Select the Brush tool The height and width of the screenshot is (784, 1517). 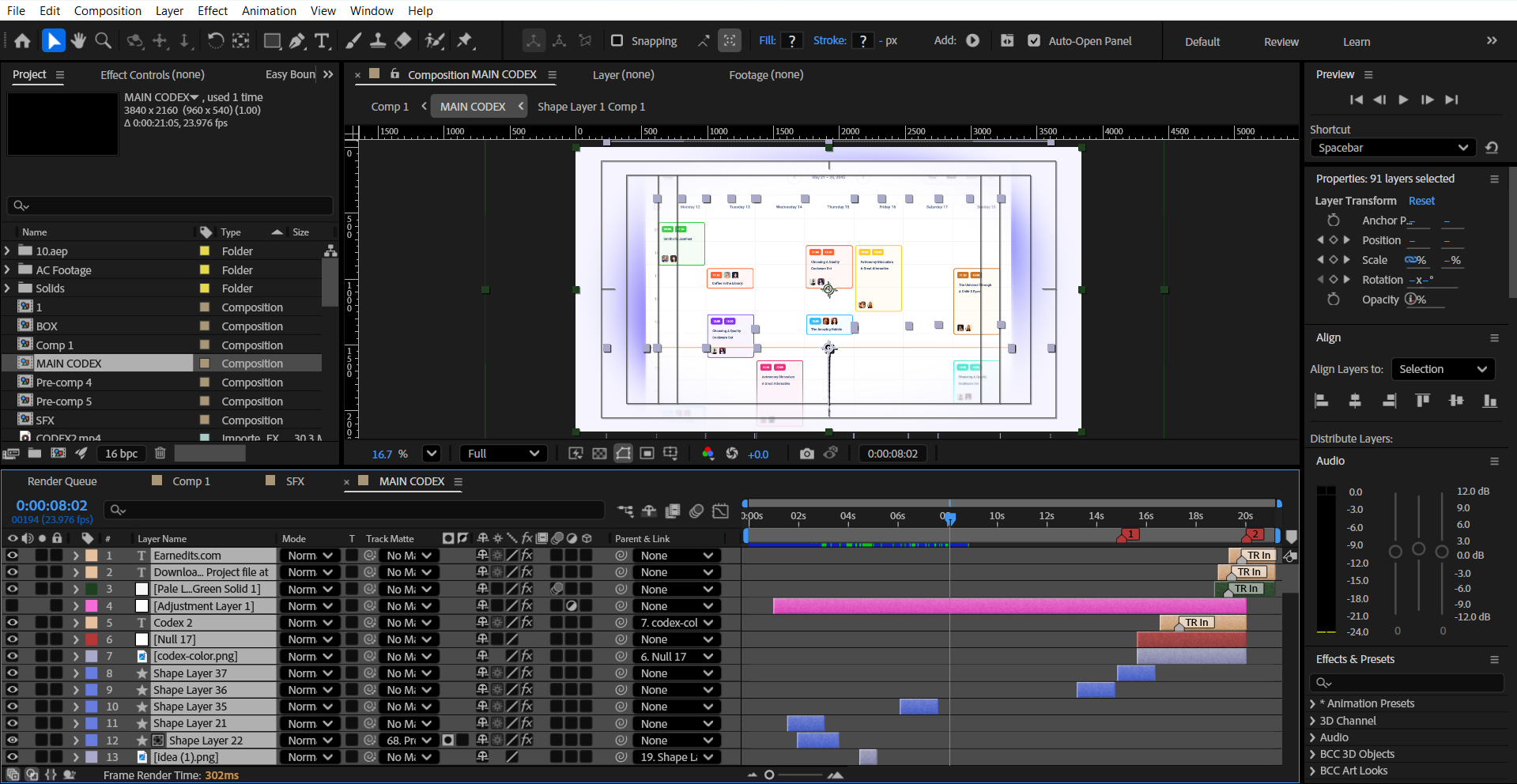click(353, 40)
